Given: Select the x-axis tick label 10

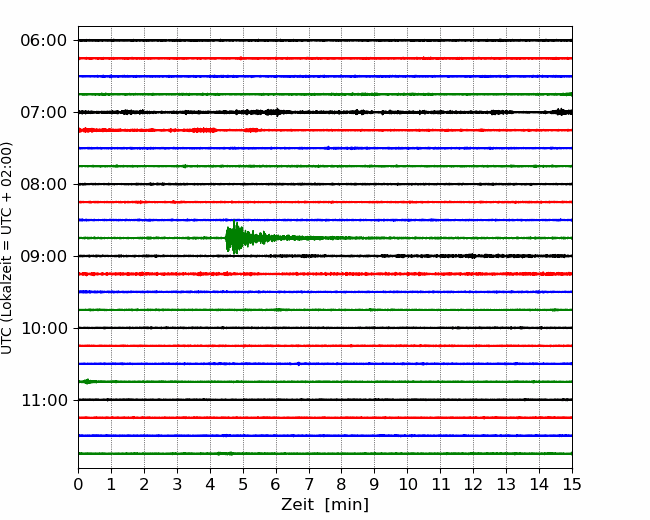Looking at the screenshot, I should 407,484.
